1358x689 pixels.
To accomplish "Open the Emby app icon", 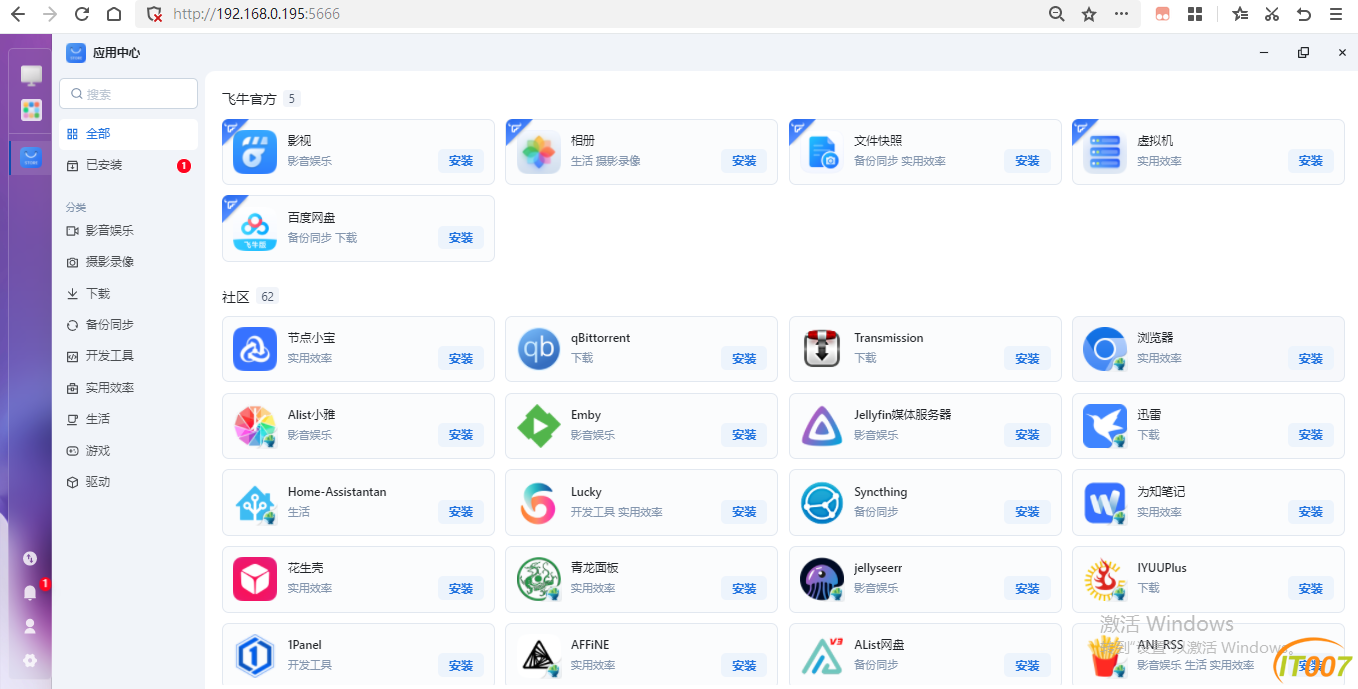I will click(x=539, y=426).
